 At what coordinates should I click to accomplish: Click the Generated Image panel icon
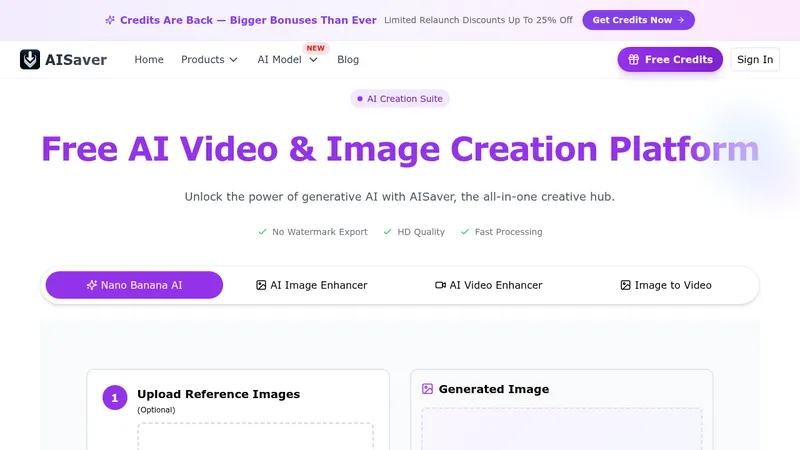click(x=427, y=389)
